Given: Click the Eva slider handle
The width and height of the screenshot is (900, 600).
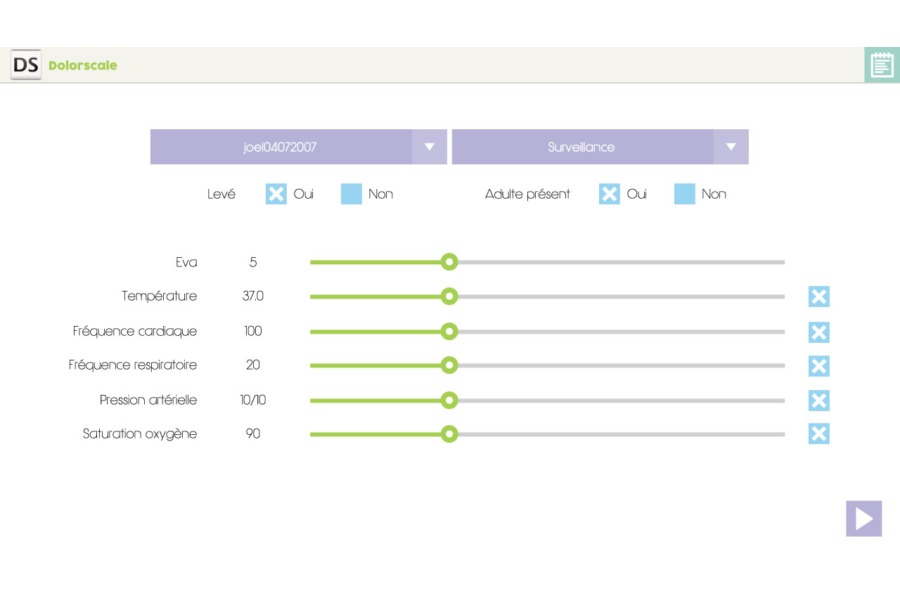Looking at the screenshot, I should click(449, 262).
